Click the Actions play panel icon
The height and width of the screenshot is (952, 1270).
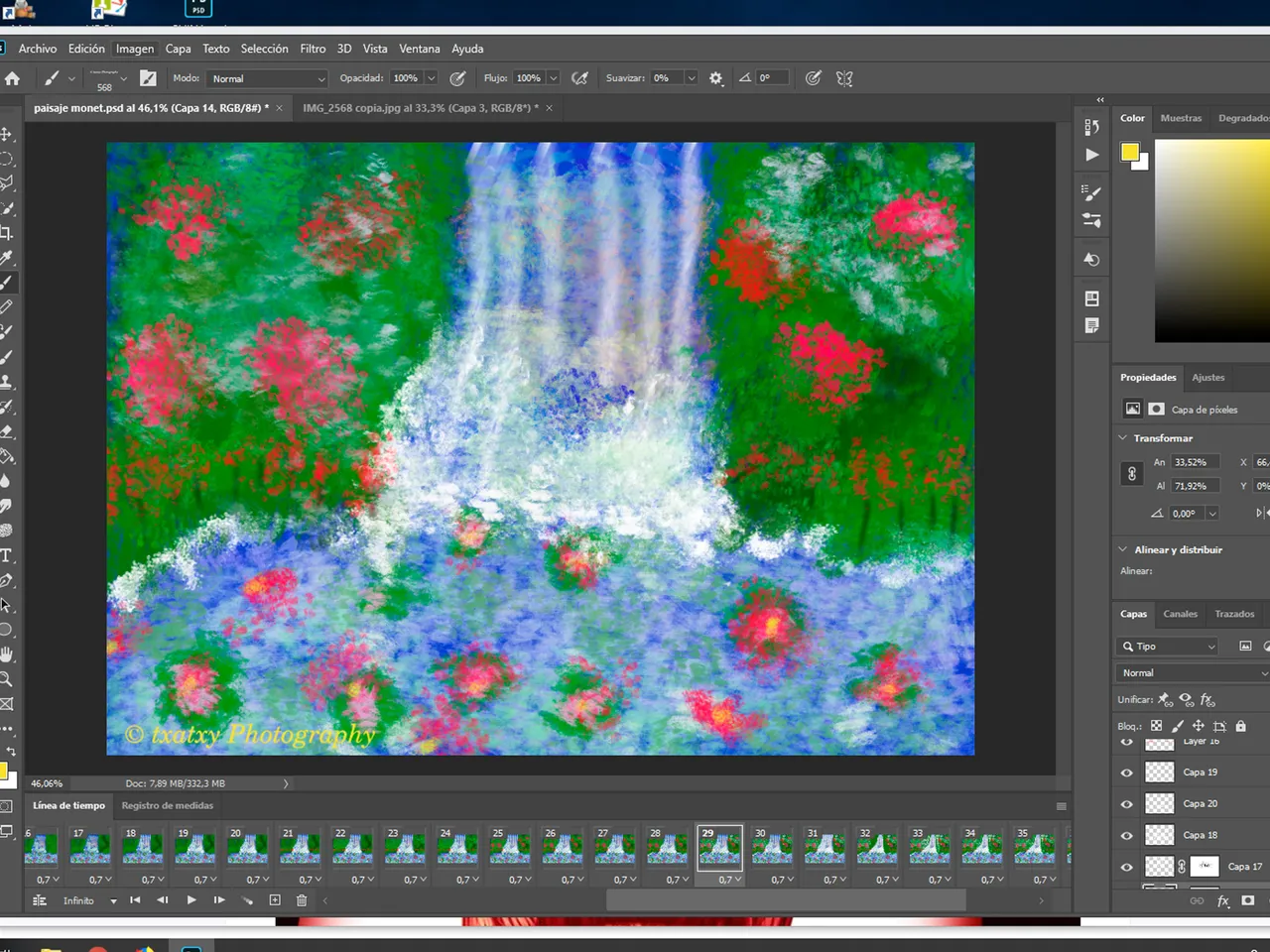1091,155
